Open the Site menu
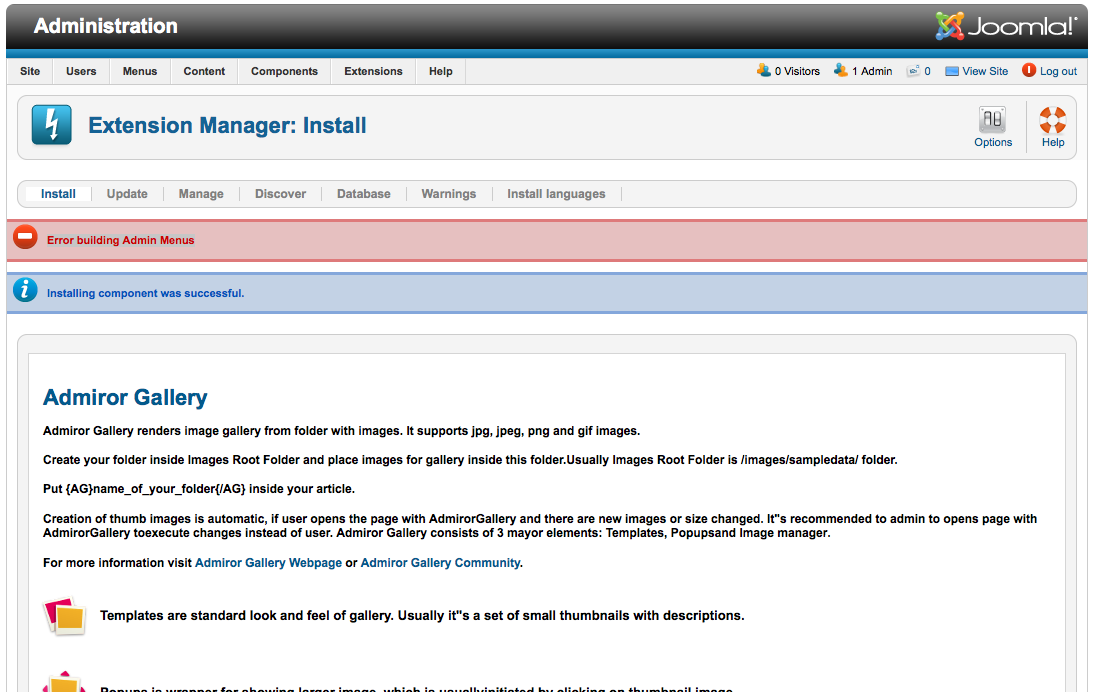 30,71
